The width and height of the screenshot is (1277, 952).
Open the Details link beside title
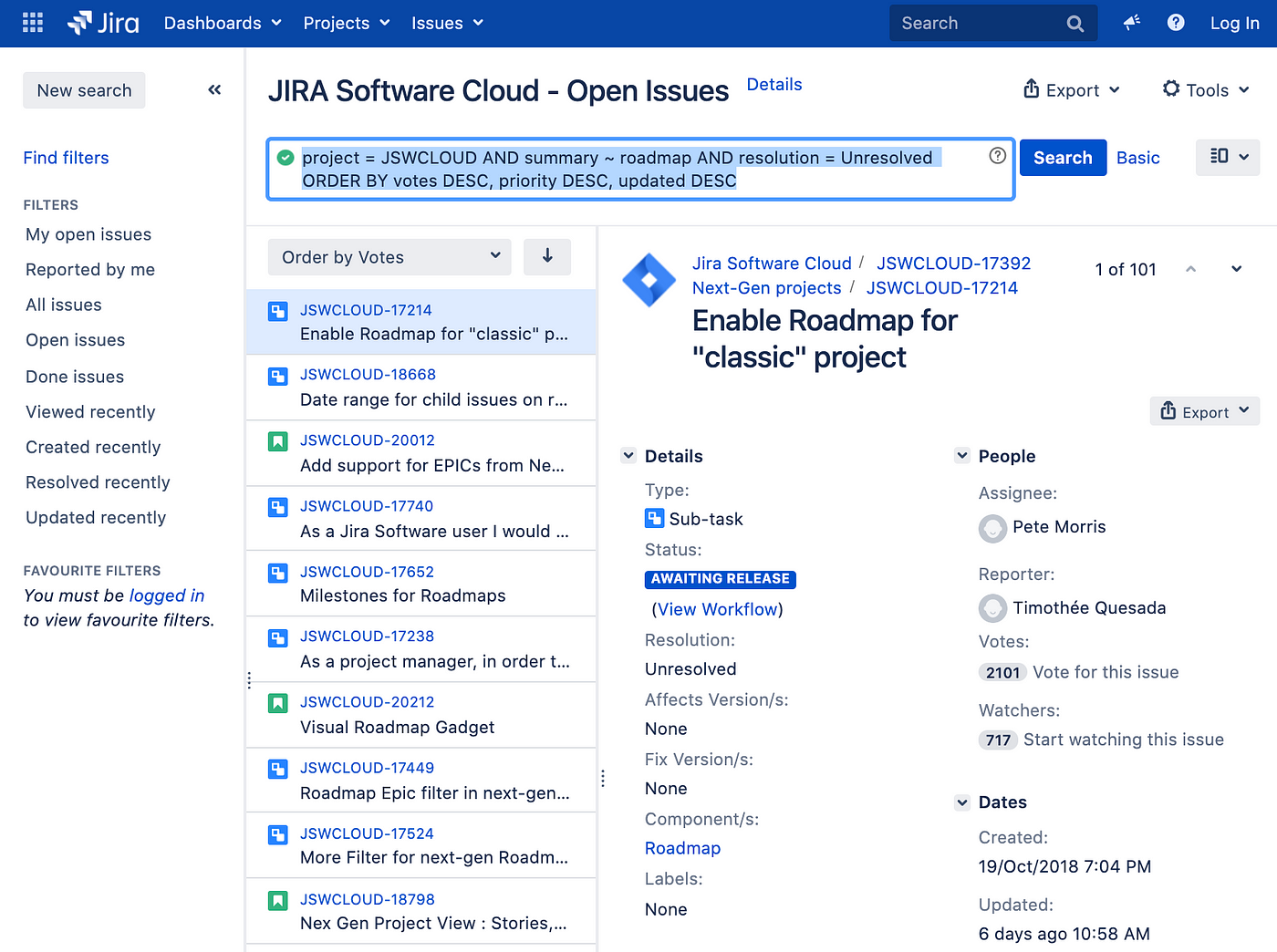coord(774,84)
